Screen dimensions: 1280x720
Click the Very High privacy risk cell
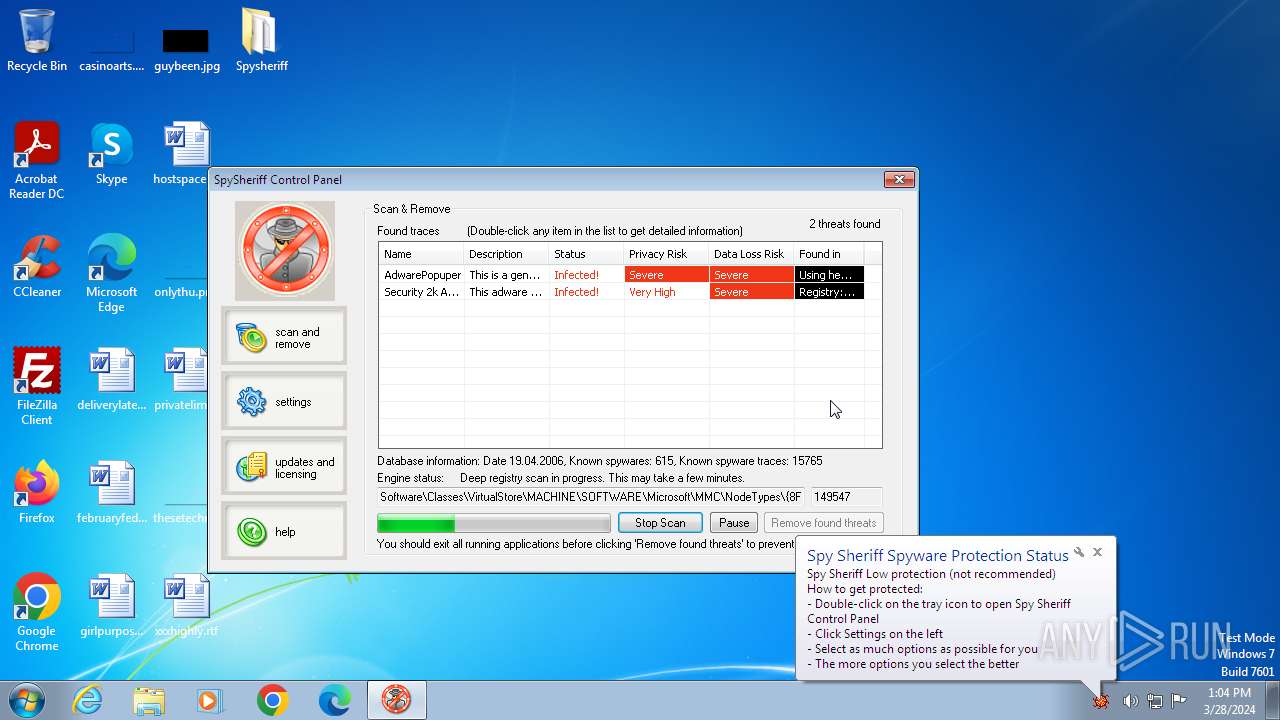click(x=667, y=292)
